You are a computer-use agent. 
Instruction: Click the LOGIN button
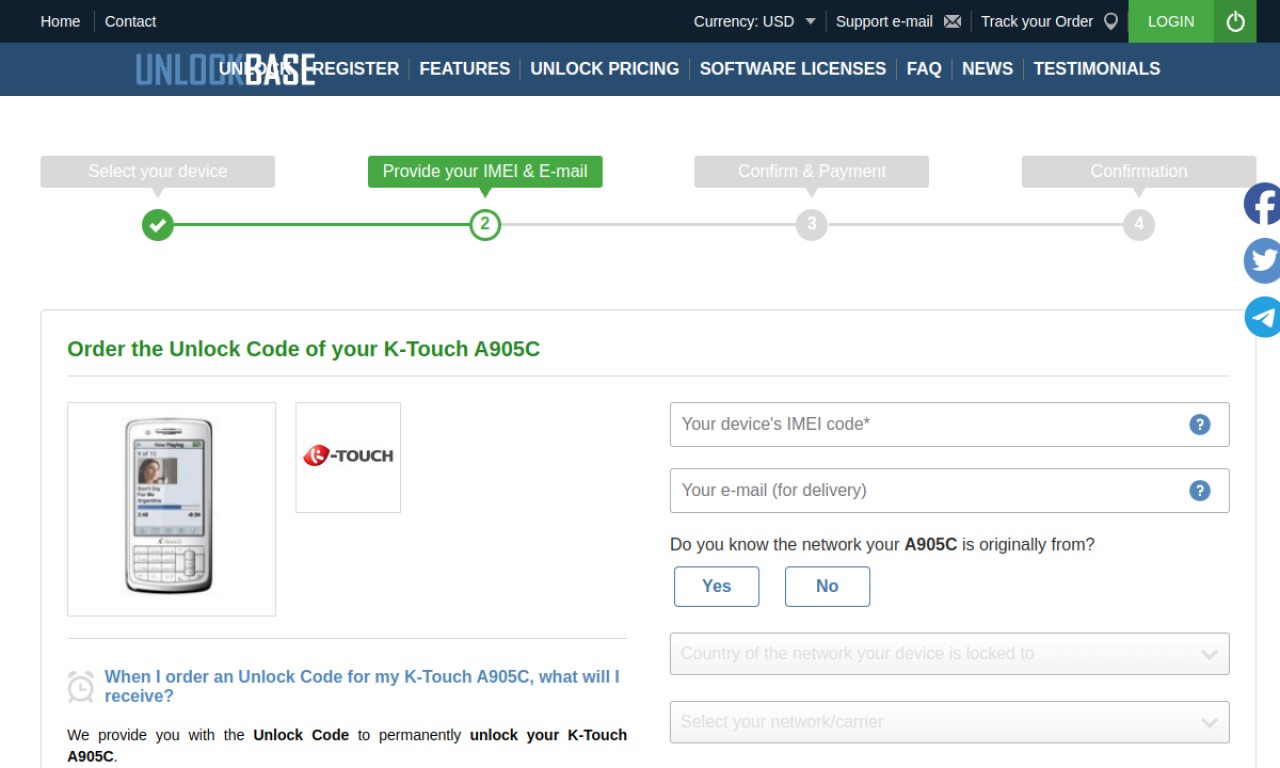click(1171, 21)
